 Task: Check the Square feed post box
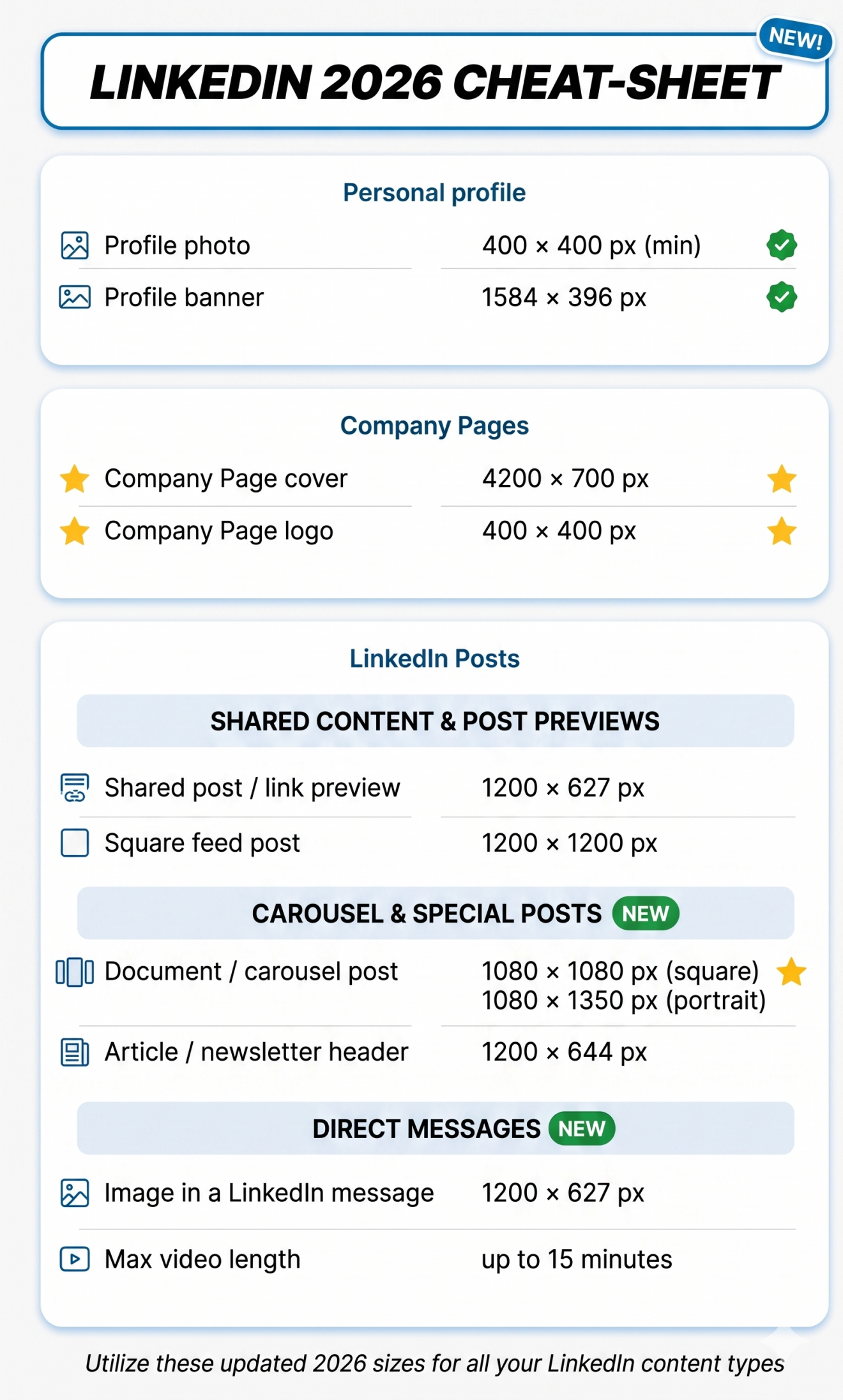coord(75,843)
